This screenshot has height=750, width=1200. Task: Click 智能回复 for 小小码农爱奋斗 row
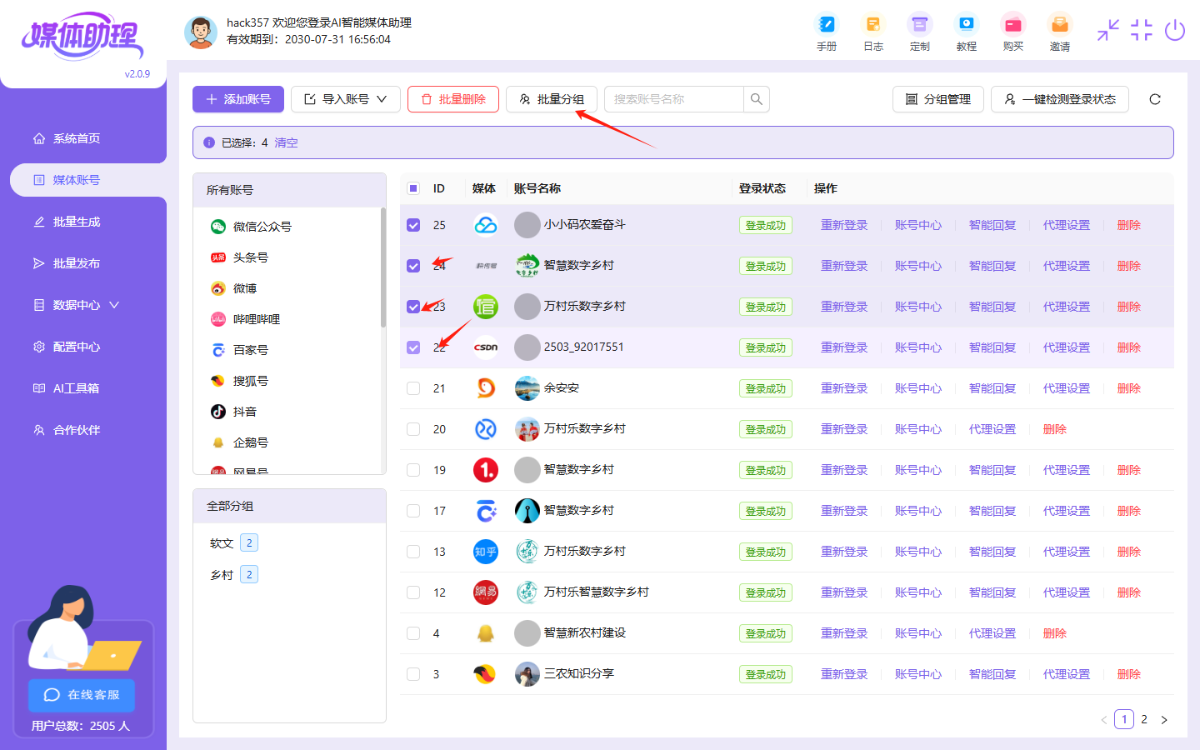[x=992, y=225]
